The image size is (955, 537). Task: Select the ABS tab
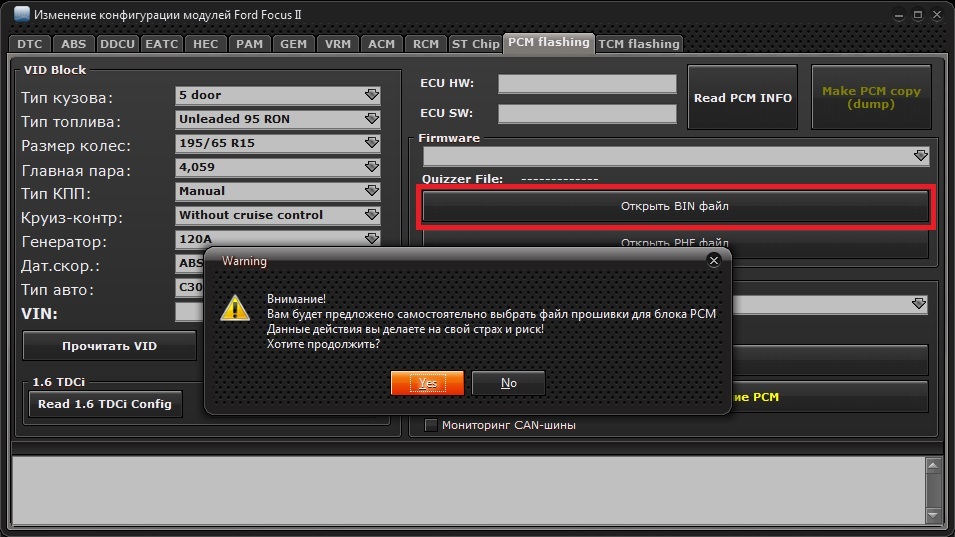click(x=73, y=44)
